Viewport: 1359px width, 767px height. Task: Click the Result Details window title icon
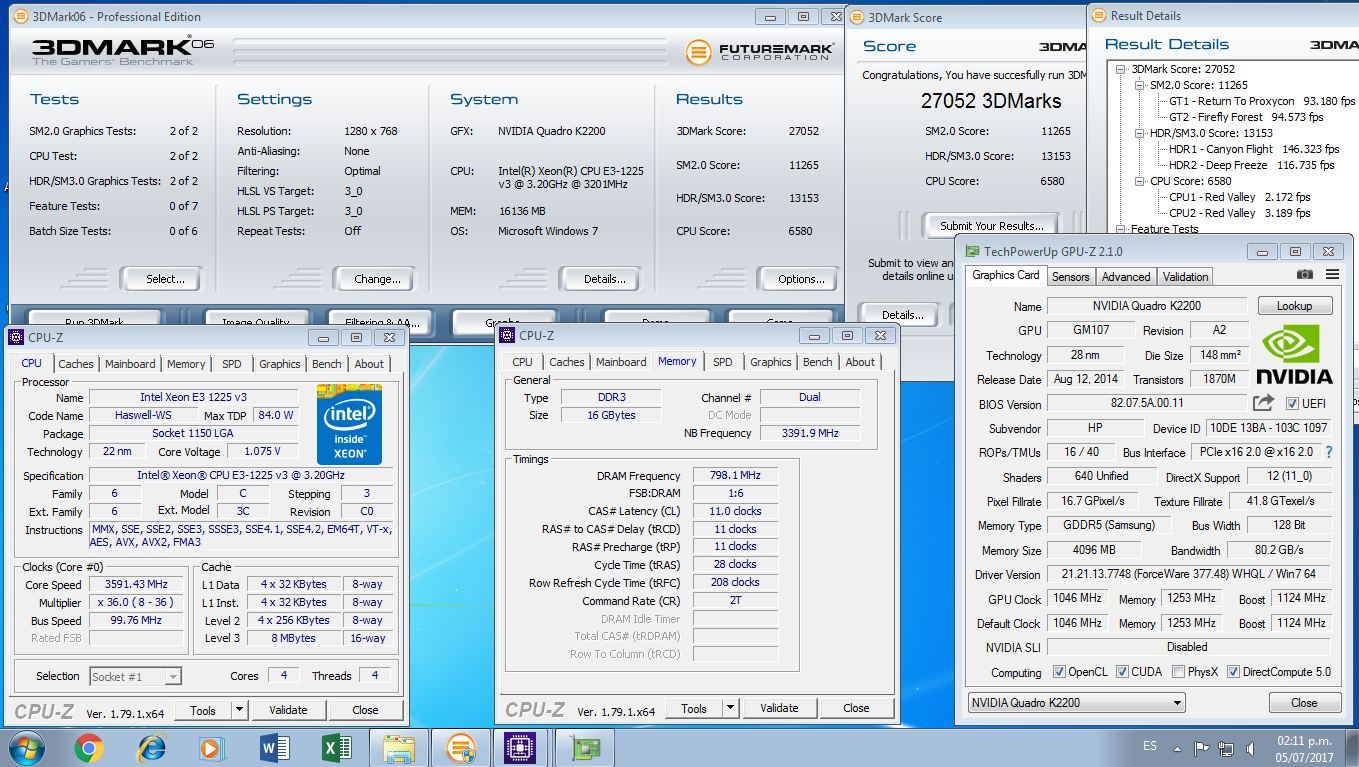1098,15
